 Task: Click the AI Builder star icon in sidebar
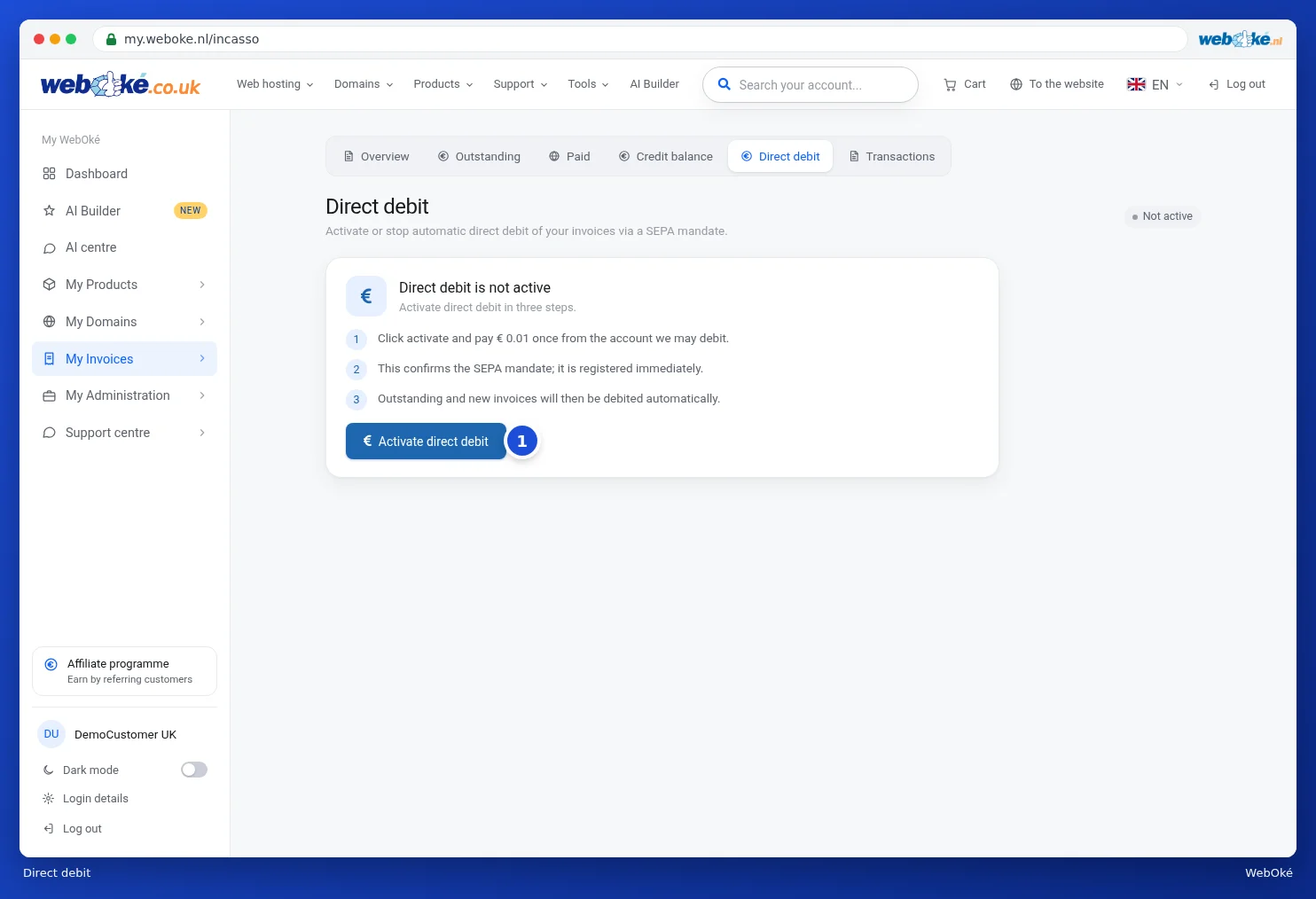(x=50, y=211)
